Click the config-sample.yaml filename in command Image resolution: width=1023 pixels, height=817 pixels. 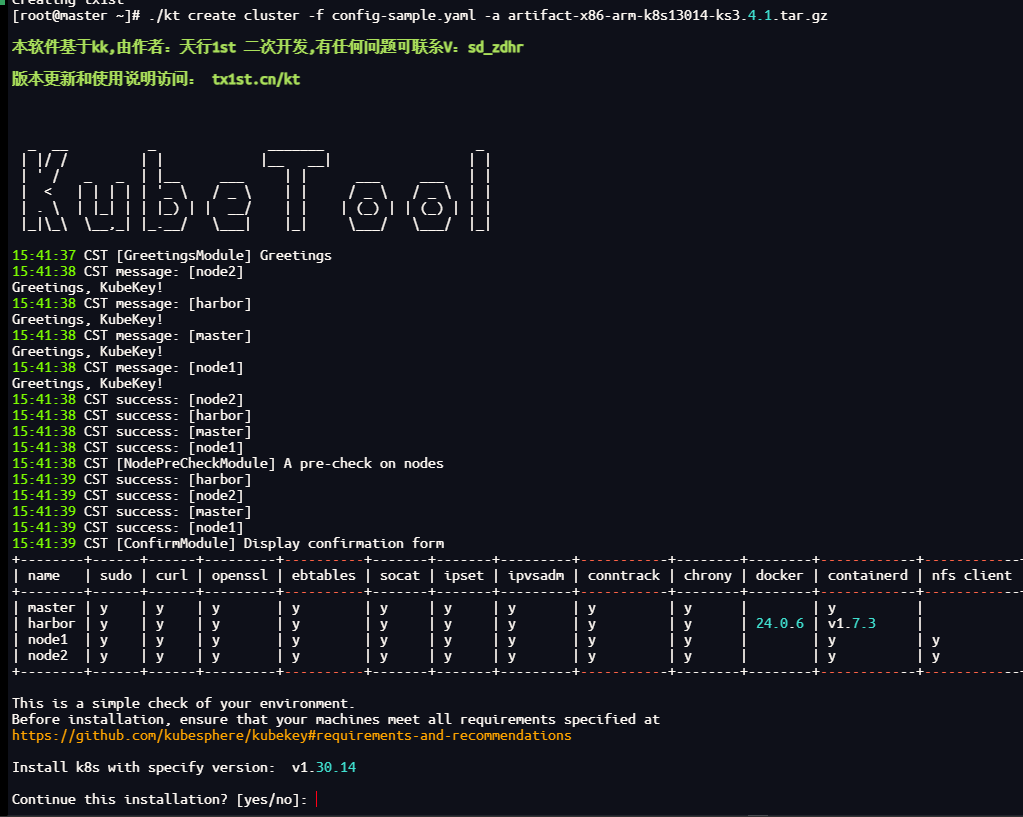point(404,15)
